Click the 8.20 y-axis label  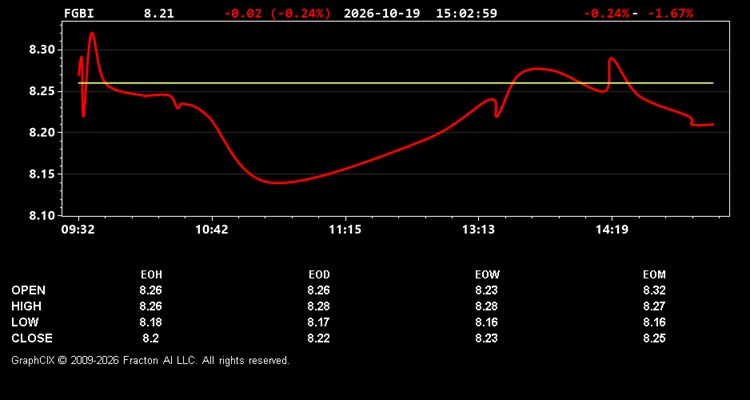[x=43, y=133]
